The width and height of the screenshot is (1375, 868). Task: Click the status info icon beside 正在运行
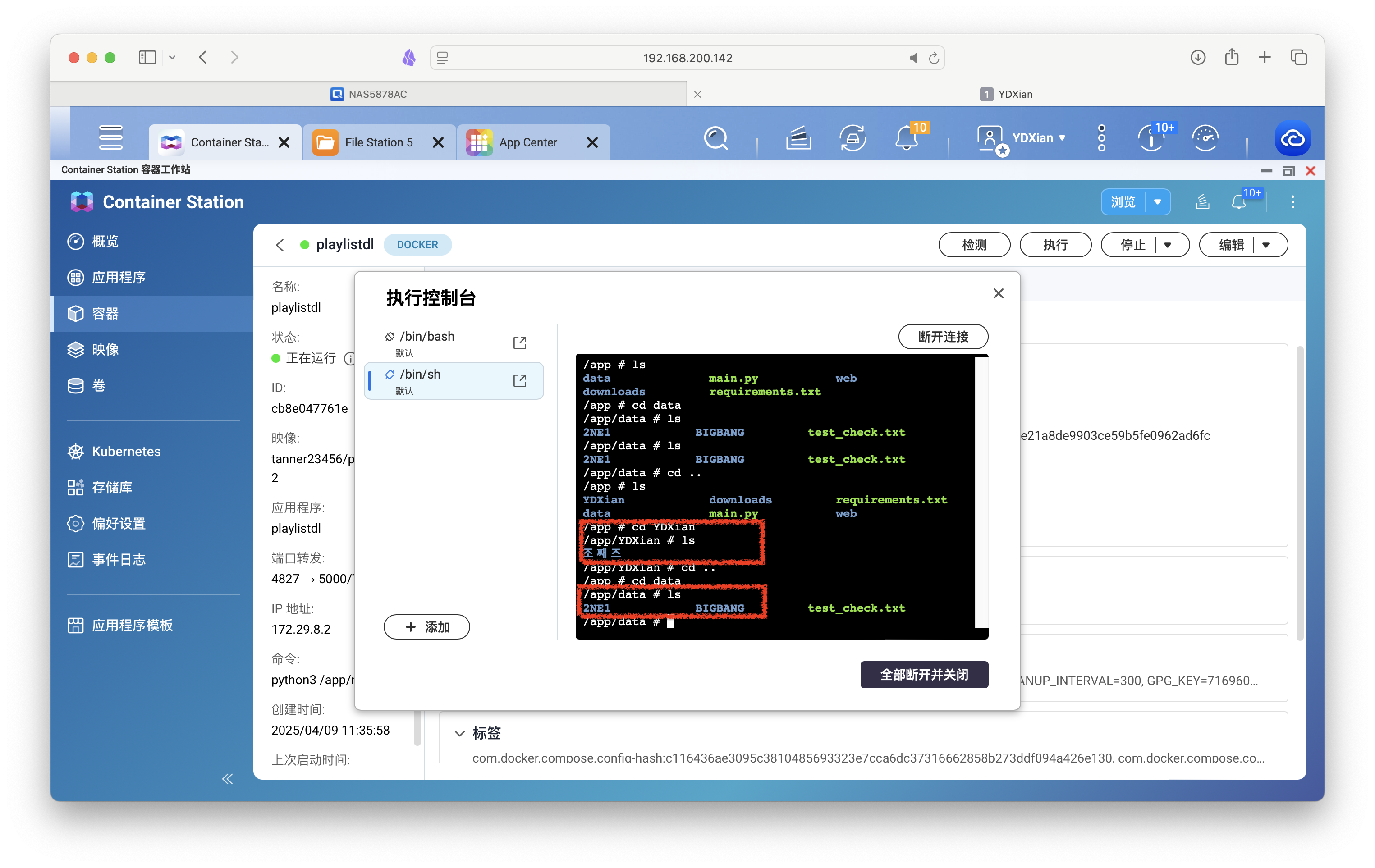(349, 358)
